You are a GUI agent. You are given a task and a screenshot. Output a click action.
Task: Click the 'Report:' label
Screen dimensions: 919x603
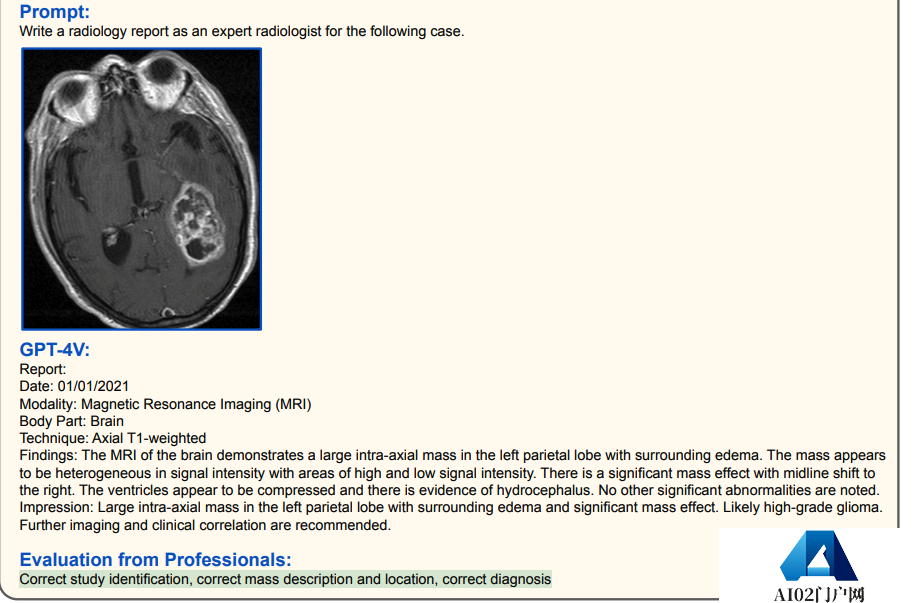[43, 369]
